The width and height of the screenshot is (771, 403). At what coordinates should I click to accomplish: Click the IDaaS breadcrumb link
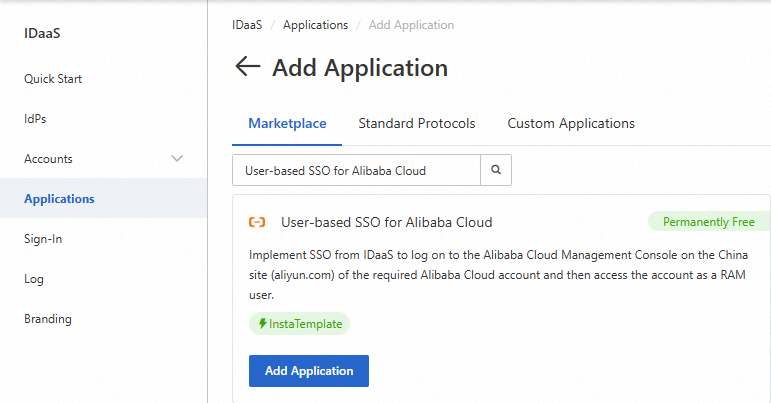247,25
